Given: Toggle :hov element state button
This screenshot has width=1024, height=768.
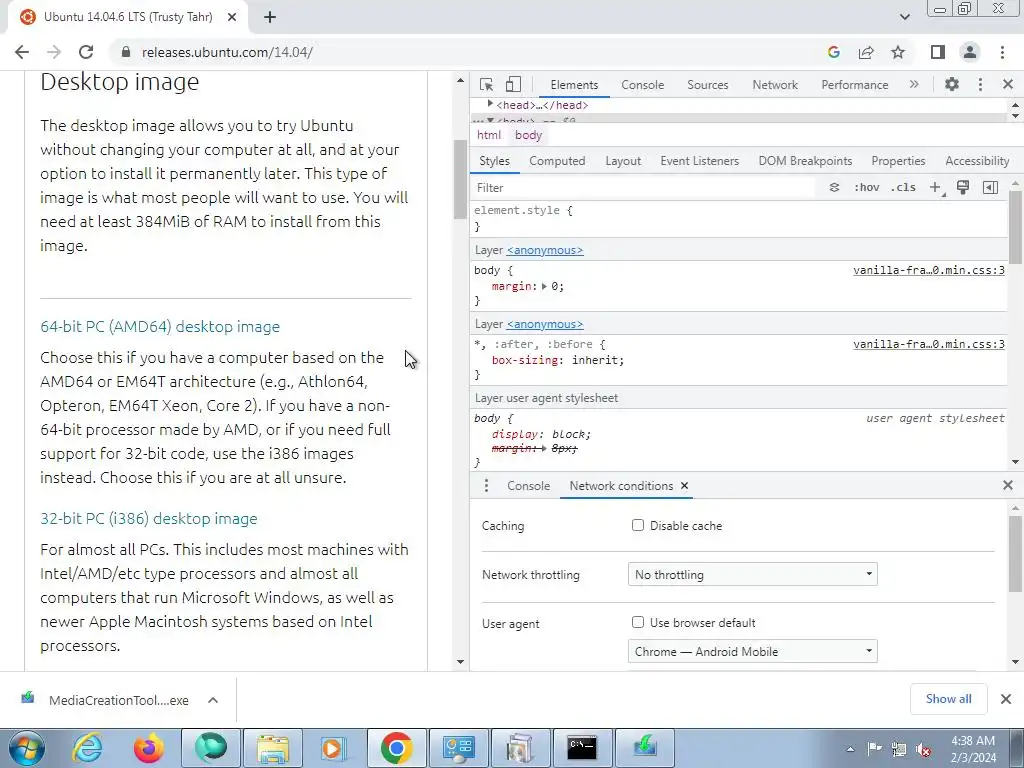Looking at the screenshot, I should tap(867, 187).
